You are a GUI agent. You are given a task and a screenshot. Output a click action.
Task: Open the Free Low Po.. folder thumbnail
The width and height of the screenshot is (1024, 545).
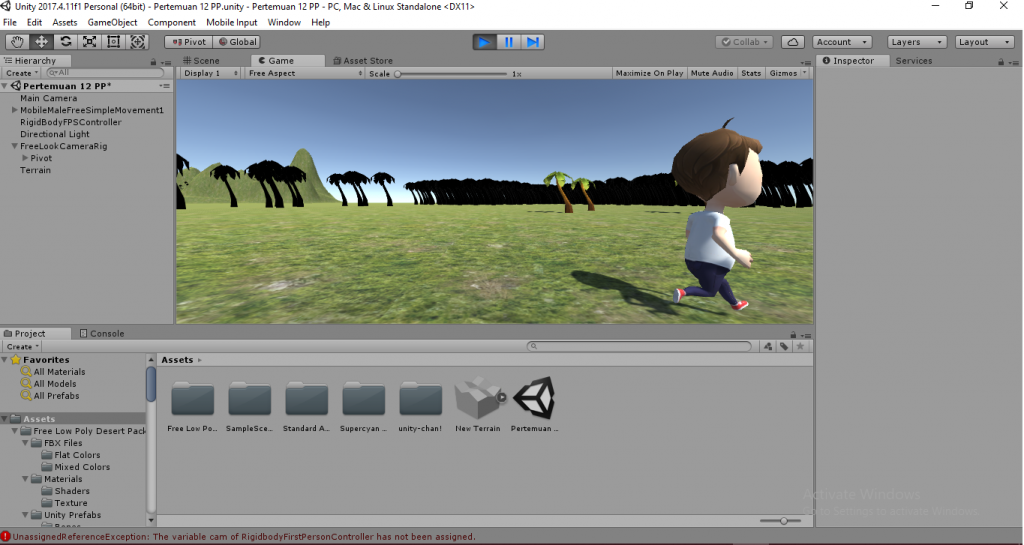point(193,399)
